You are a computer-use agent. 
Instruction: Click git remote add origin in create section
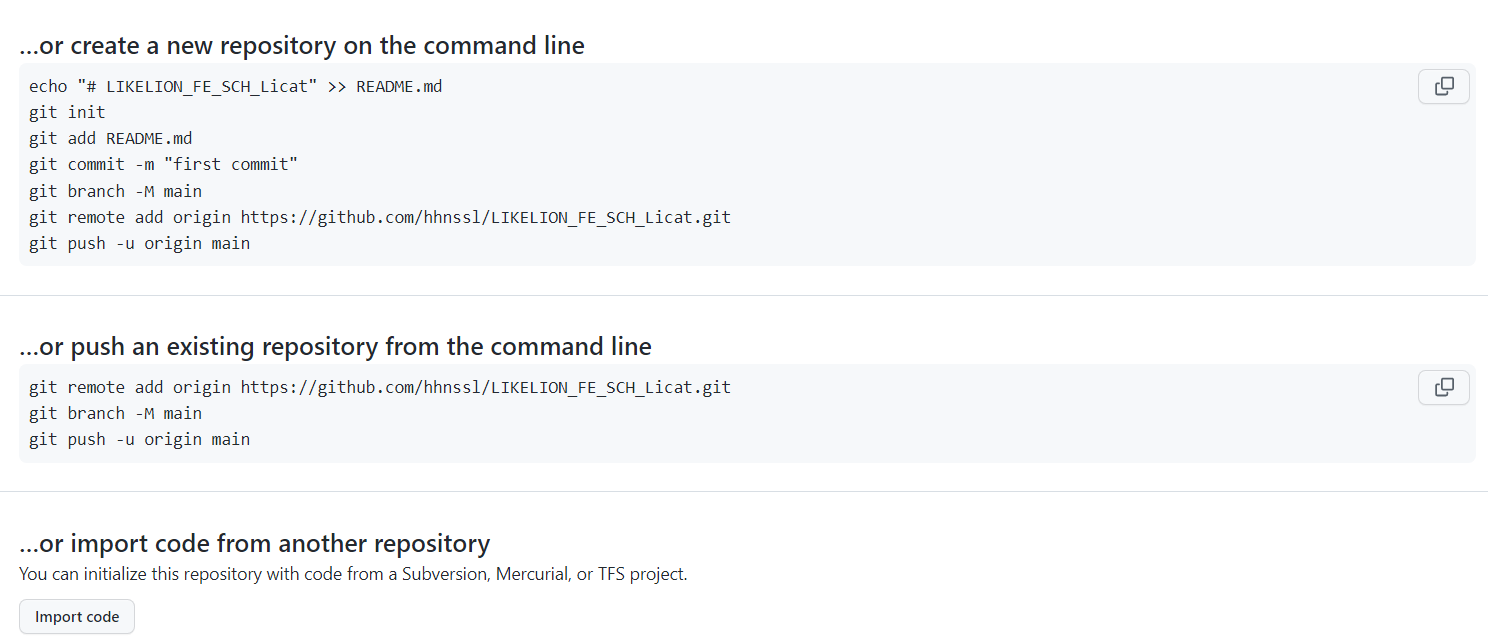tap(130, 217)
